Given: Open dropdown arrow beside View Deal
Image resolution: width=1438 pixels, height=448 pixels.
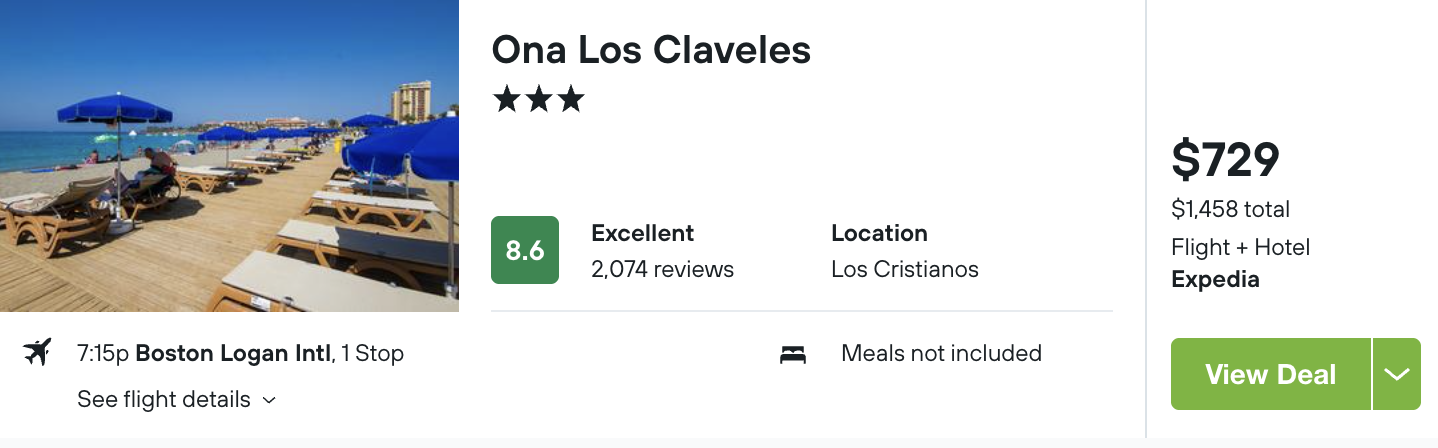Looking at the screenshot, I should click(1397, 374).
